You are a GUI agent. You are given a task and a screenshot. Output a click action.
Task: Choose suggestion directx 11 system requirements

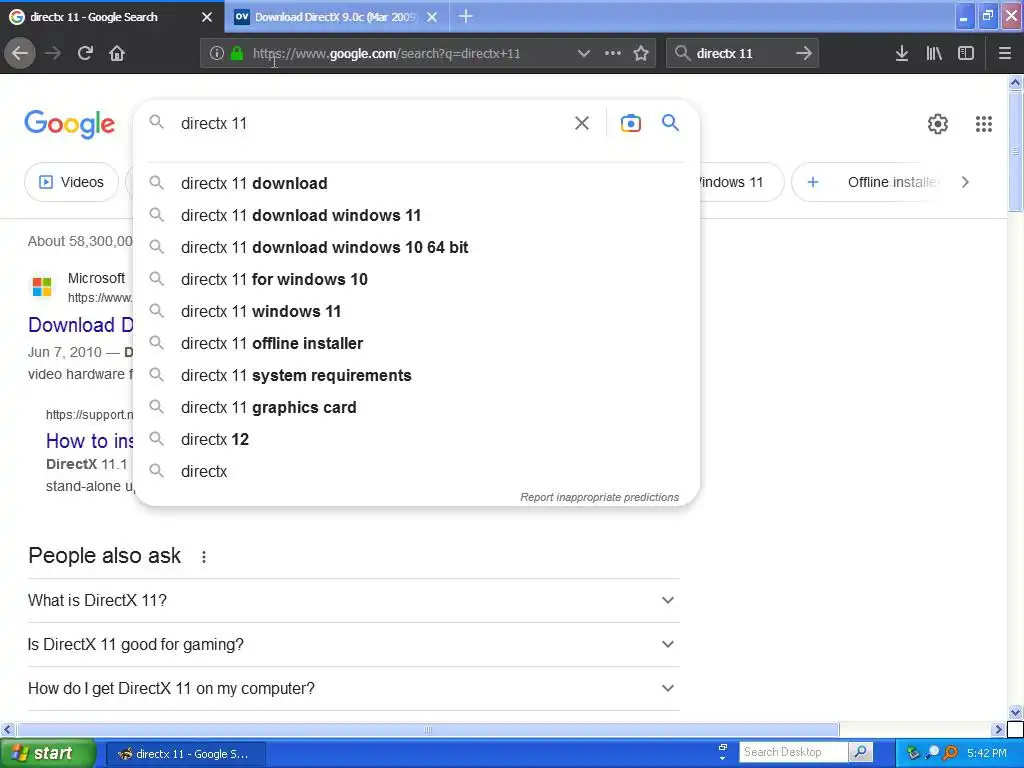[416, 376]
